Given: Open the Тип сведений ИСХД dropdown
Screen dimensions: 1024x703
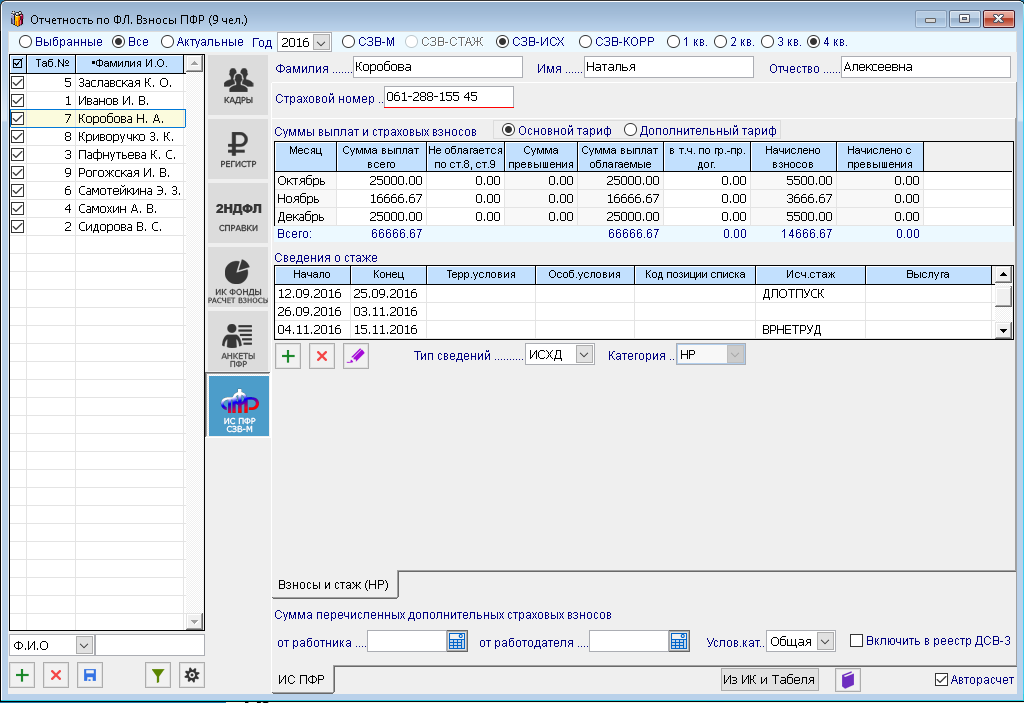Looking at the screenshot, I should coord(584,355).
